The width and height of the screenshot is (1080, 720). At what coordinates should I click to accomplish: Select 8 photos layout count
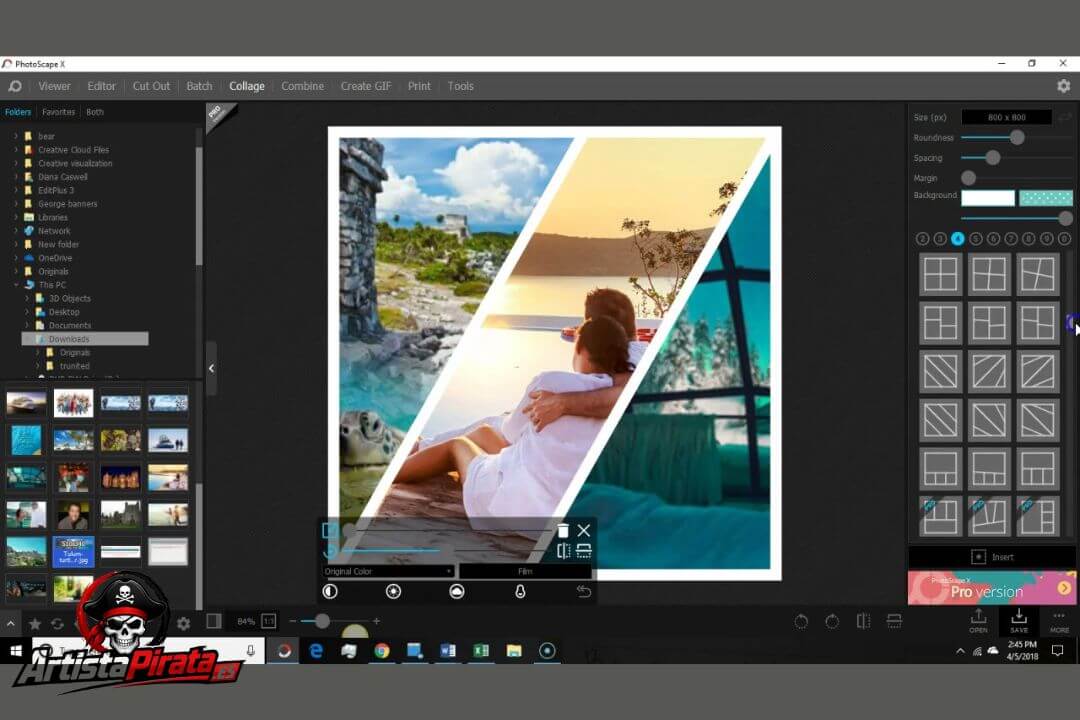tap(1028, 238)
